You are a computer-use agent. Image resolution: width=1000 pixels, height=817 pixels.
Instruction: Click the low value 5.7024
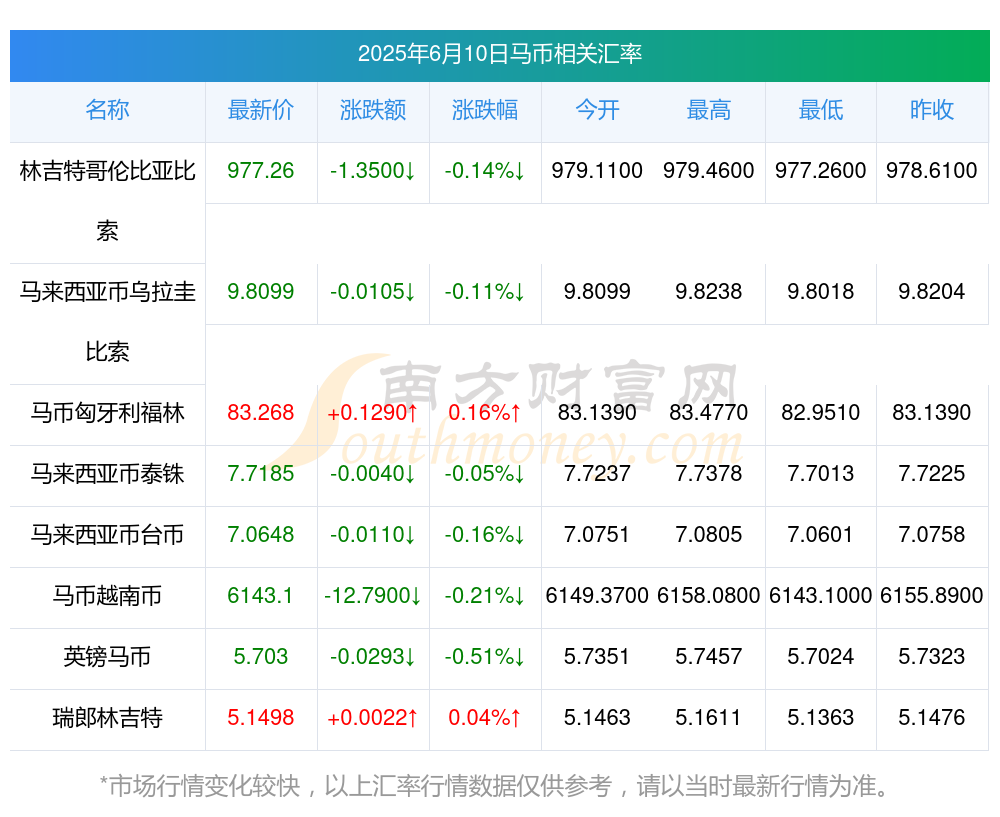(821, 657)
